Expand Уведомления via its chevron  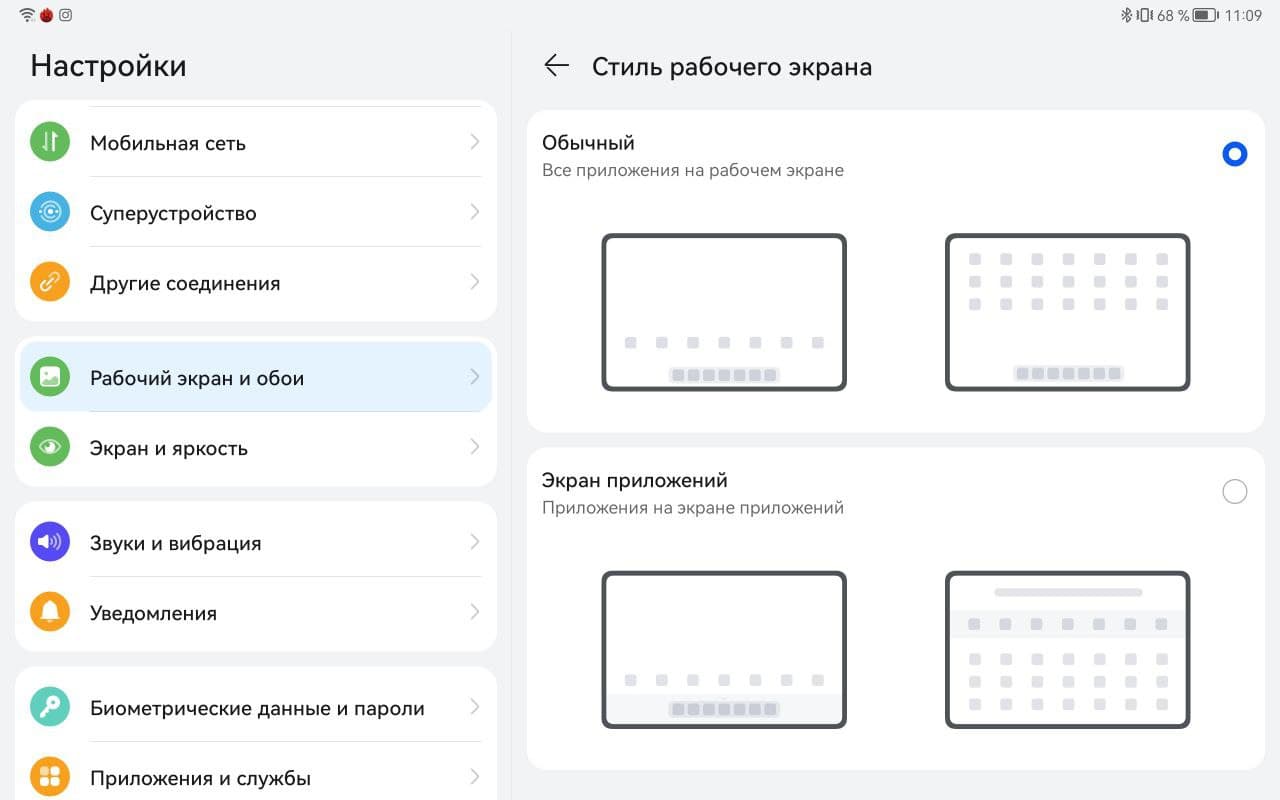click(x=475, y=612)
